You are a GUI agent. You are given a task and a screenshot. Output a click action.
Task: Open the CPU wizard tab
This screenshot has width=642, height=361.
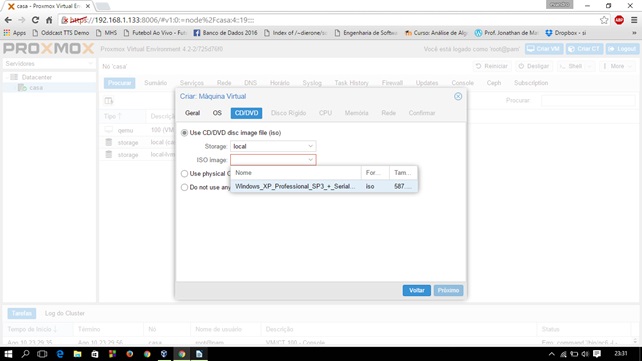325,113
